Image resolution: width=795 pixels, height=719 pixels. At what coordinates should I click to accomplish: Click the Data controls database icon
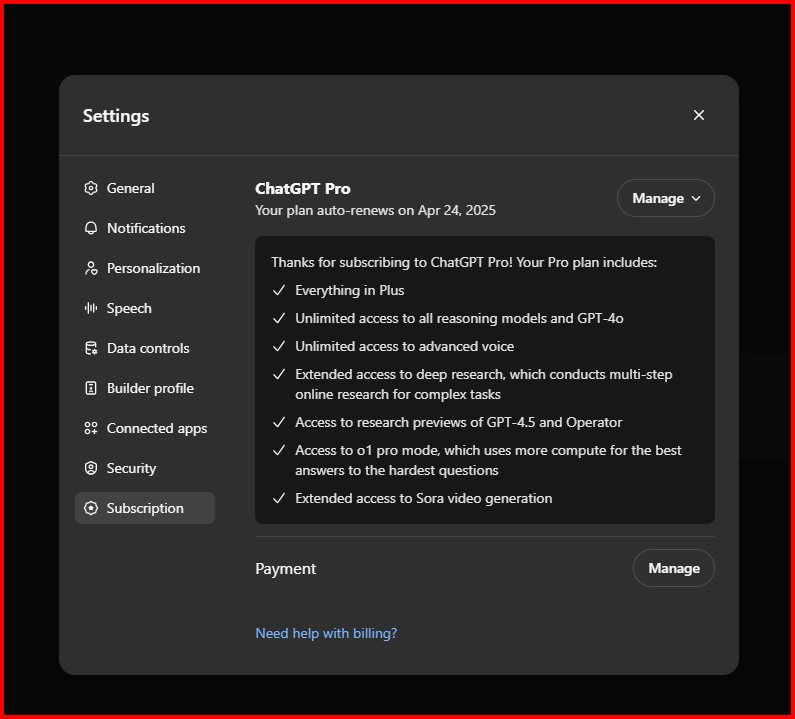click(91, 348)
